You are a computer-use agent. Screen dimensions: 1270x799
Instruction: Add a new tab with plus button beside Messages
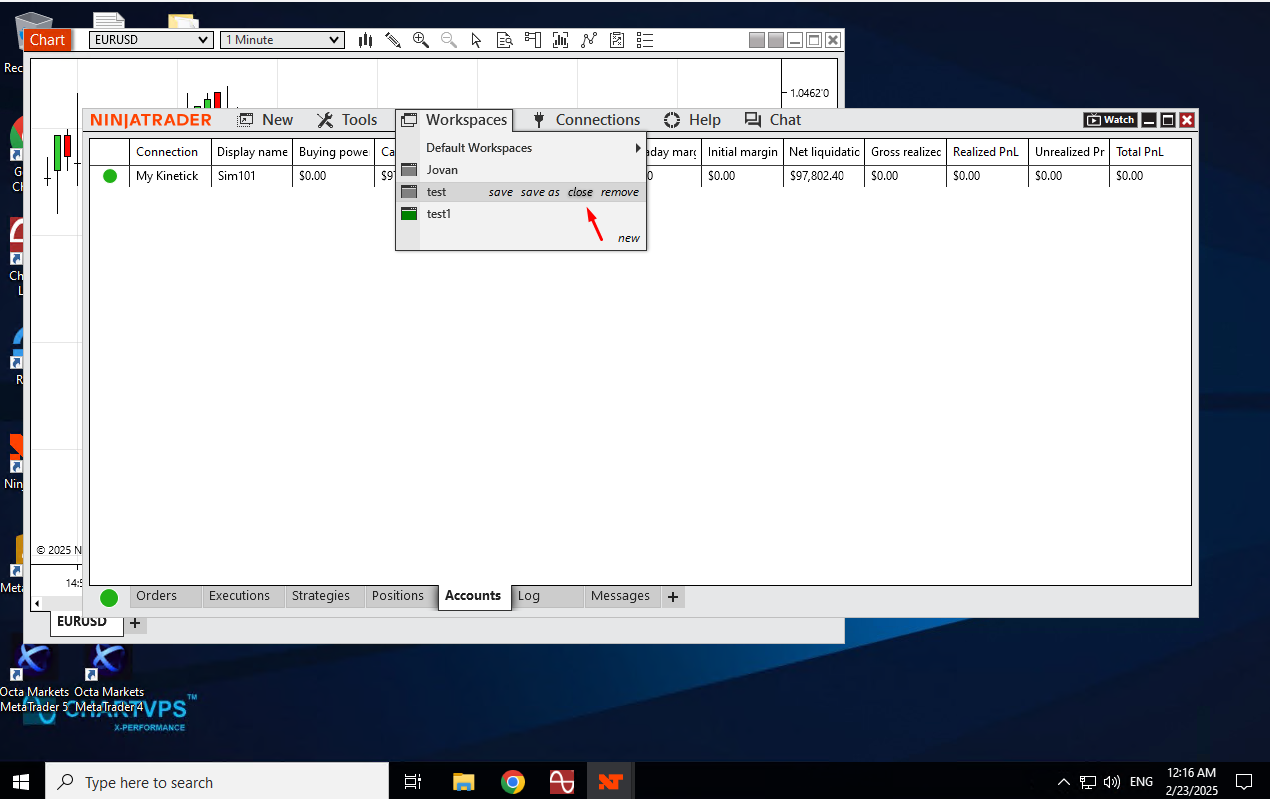(673, 597)
